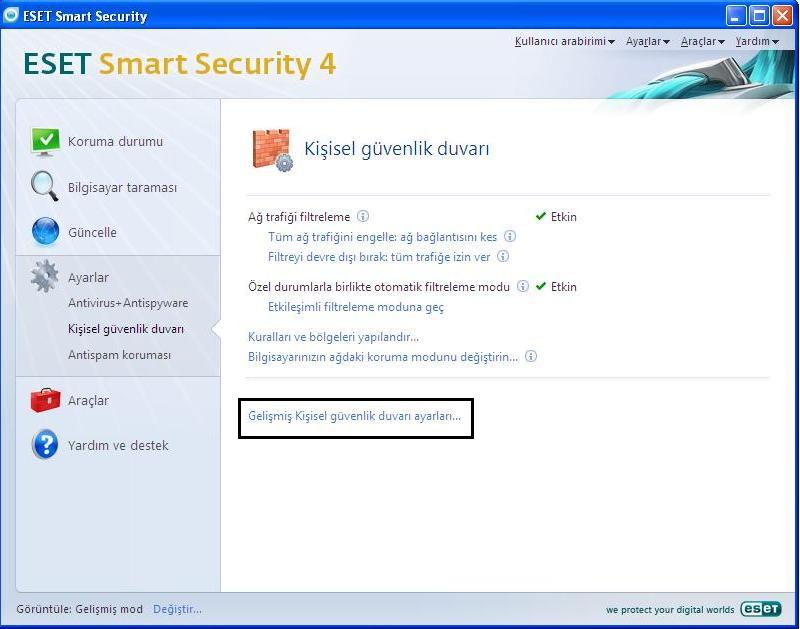Select Koruma durumu in sidebar
800x629 pixels.
pos(115,141)
